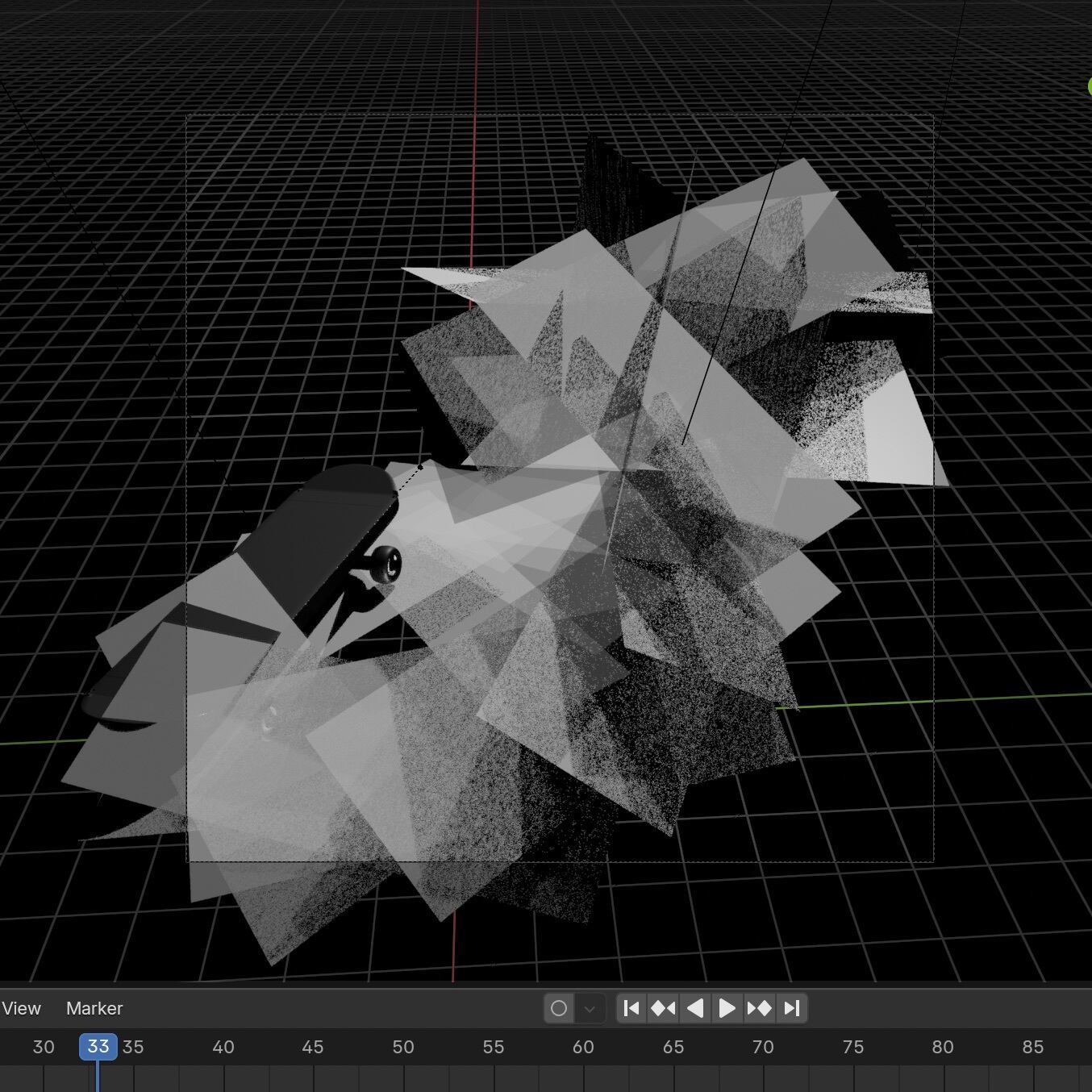Jump to the next keyframe

(759, 1008)
